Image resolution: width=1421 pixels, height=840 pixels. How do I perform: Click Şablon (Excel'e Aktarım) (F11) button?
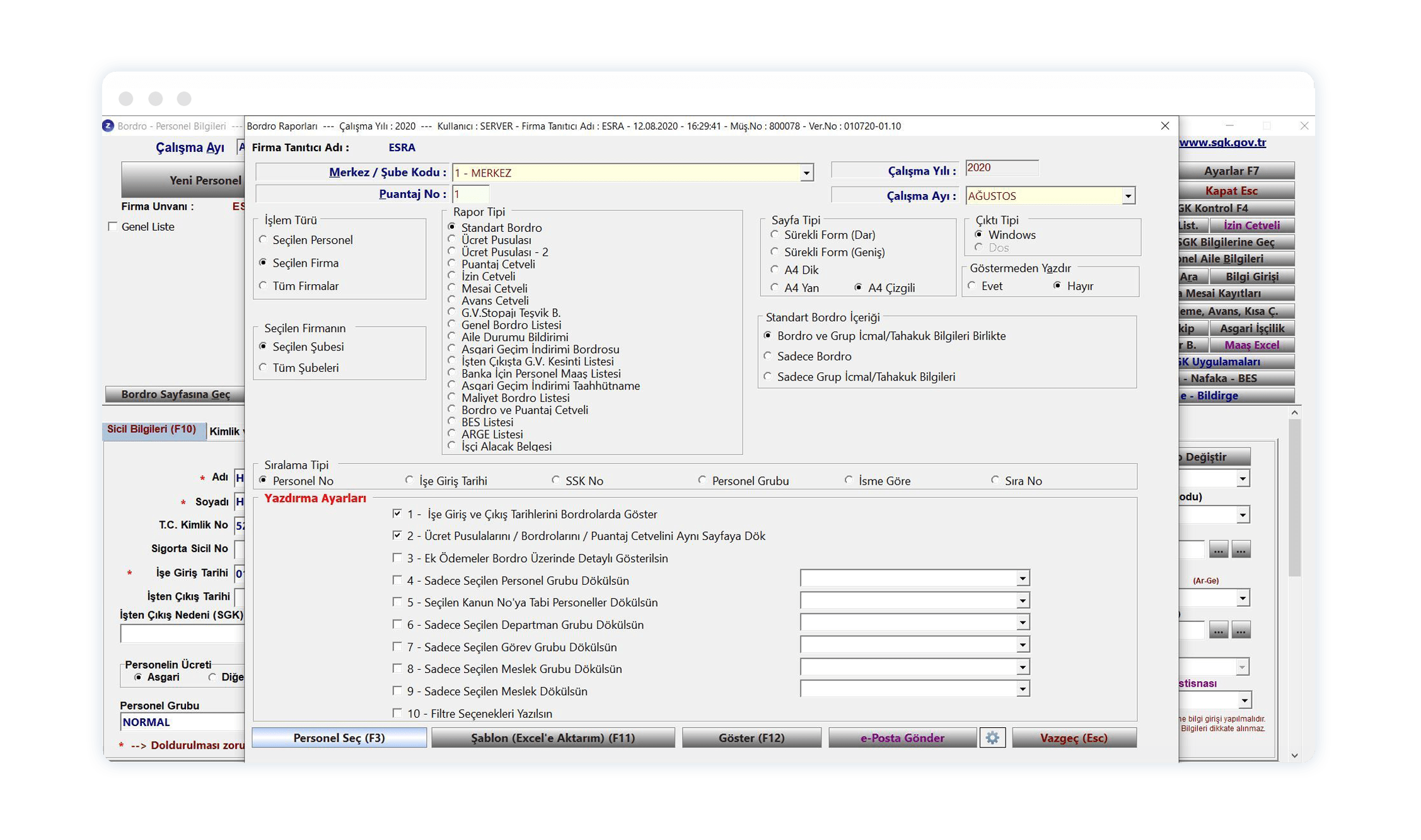pos(553,738)
